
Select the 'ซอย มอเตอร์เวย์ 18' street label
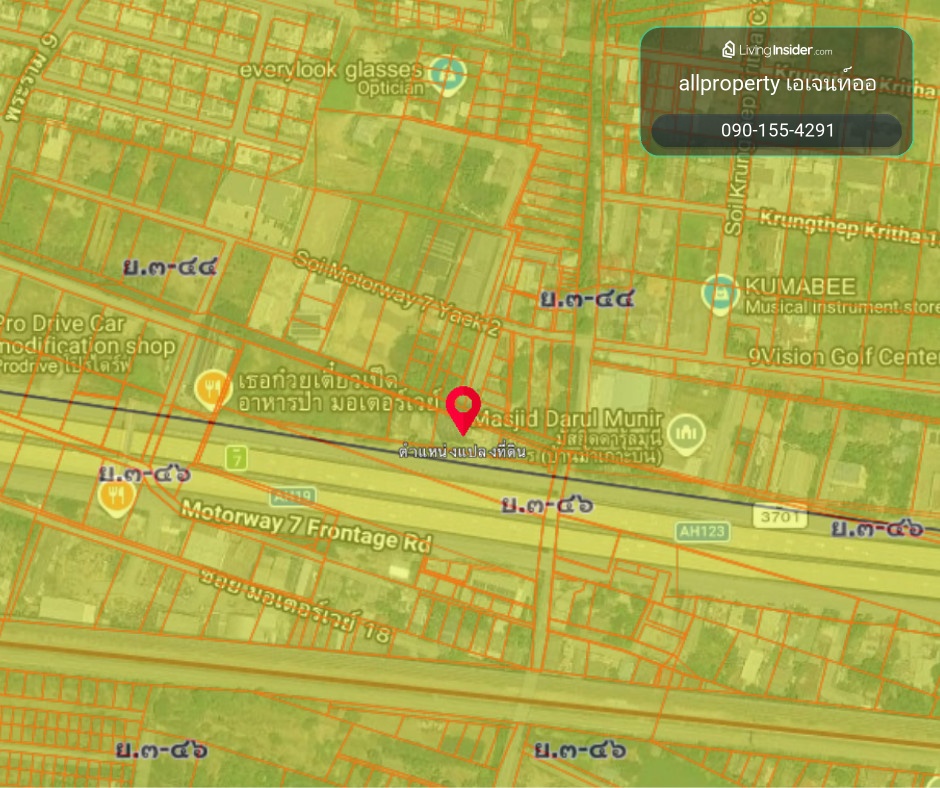pyautogui.click(x=296, y=606)
